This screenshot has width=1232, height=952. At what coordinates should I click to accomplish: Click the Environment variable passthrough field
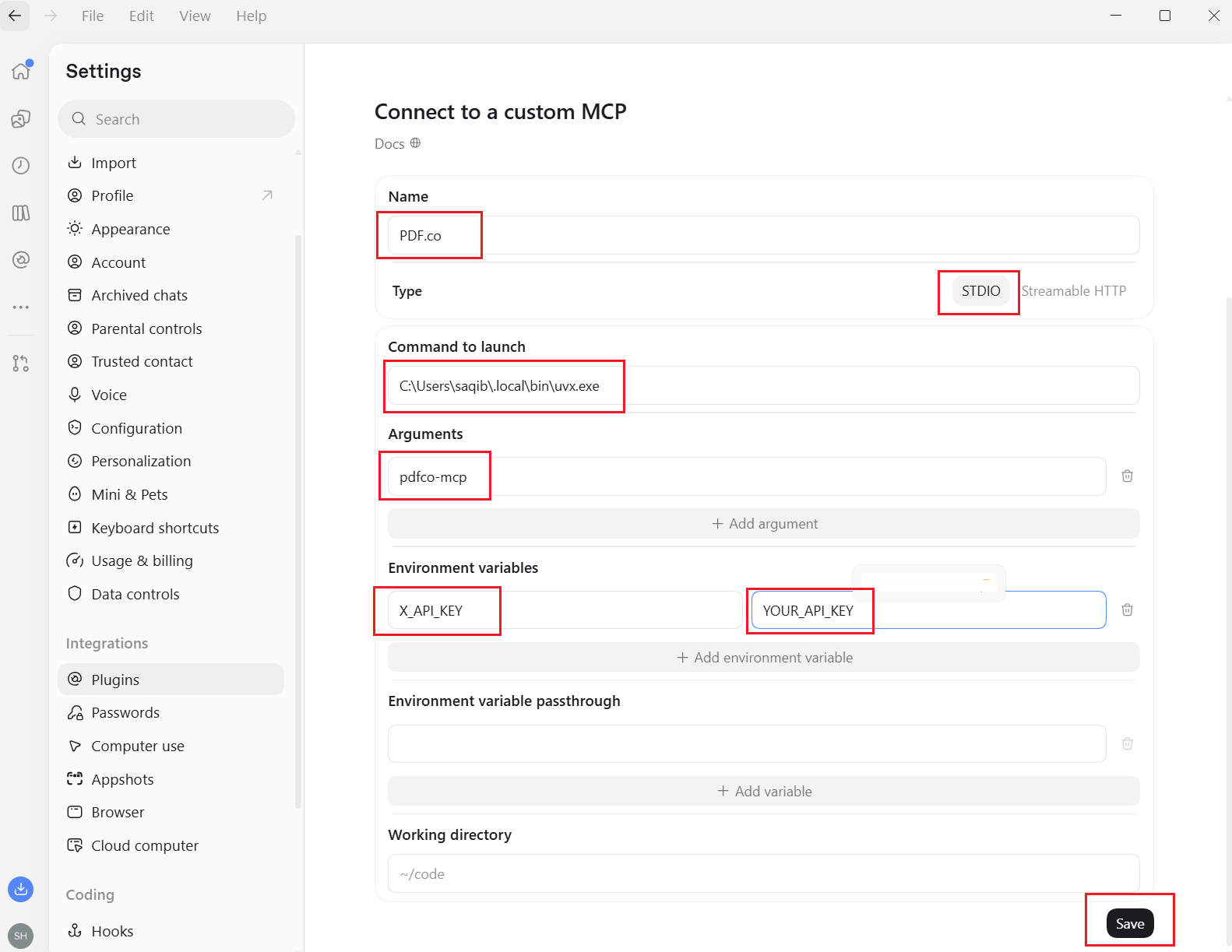747,744
